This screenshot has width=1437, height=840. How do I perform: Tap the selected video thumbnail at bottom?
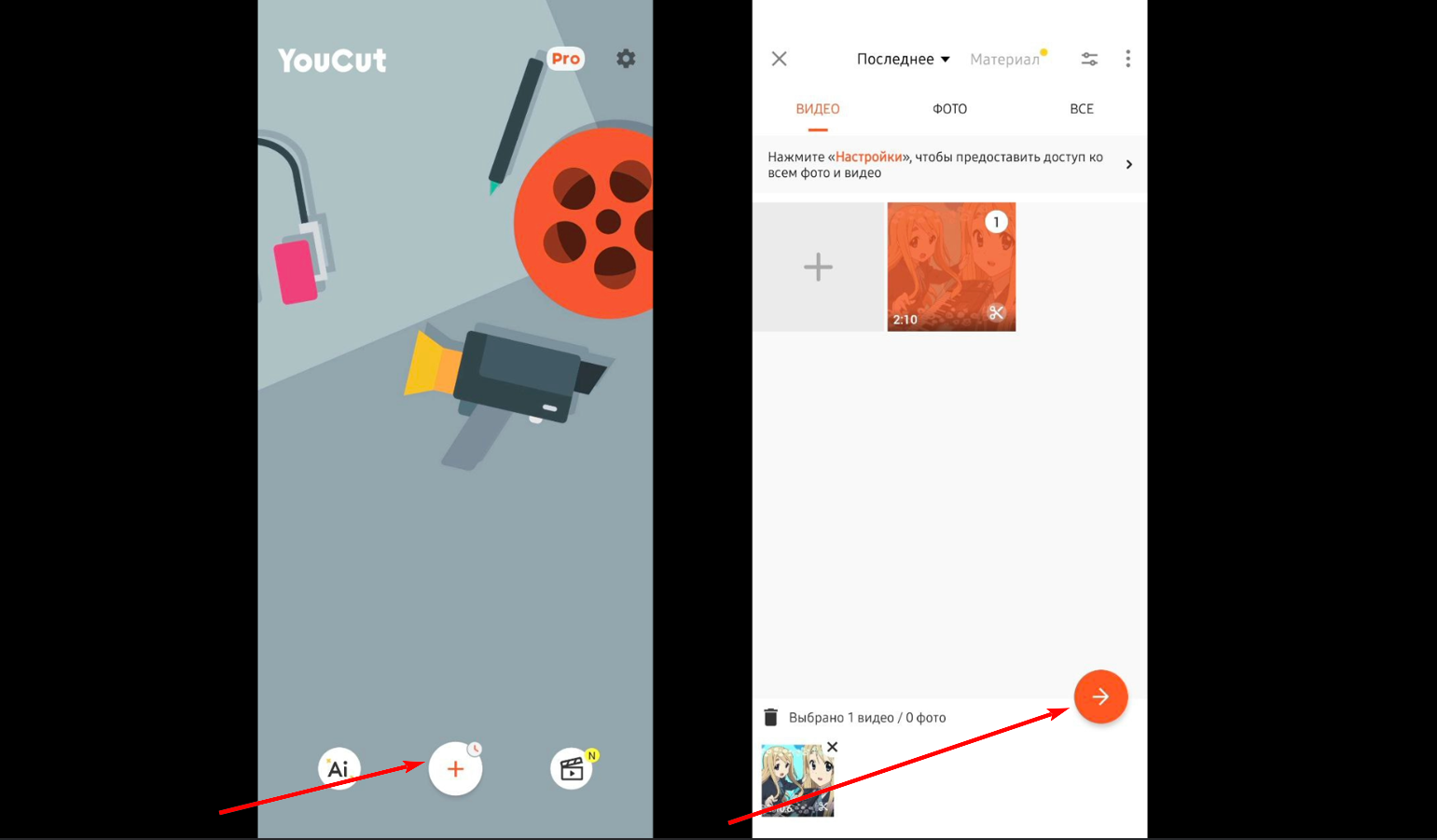pos(797,780)
